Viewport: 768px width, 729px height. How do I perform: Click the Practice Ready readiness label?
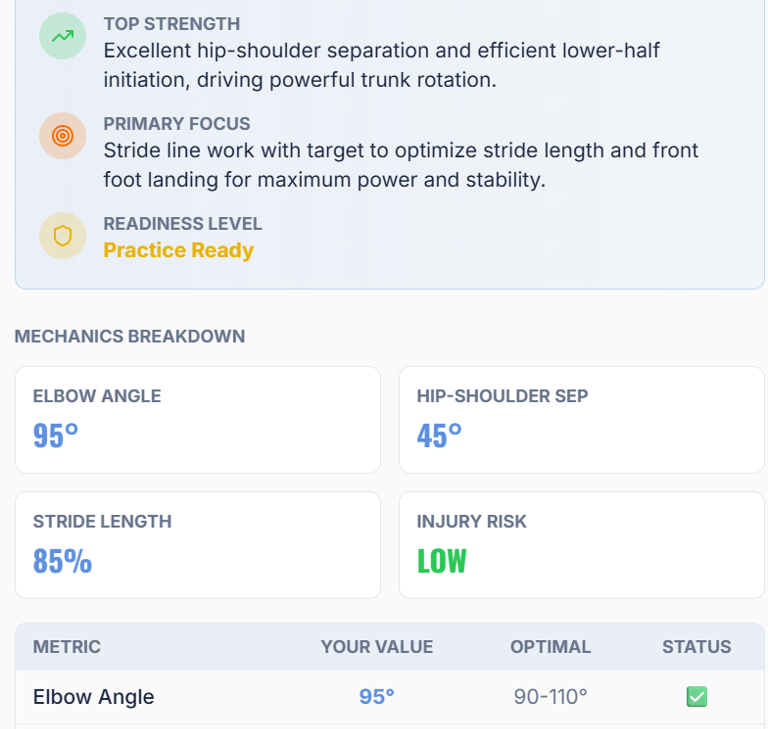(x=179, y=250)
